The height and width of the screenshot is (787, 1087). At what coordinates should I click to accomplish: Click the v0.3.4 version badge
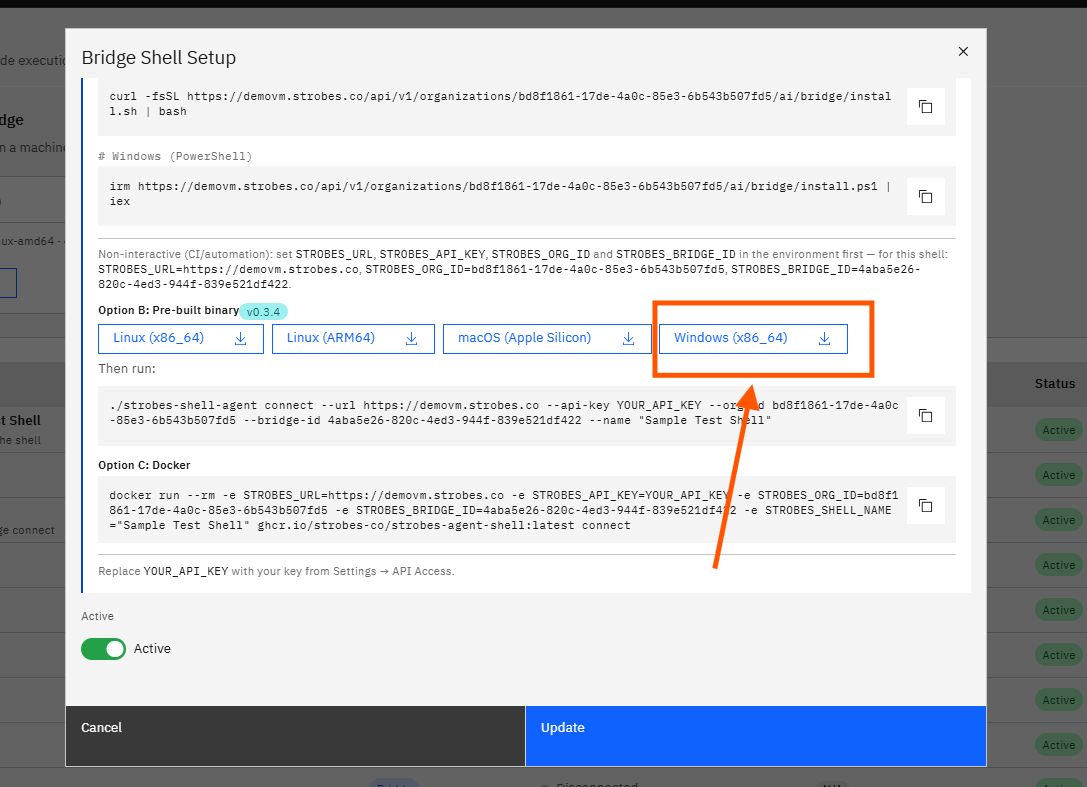263,311
